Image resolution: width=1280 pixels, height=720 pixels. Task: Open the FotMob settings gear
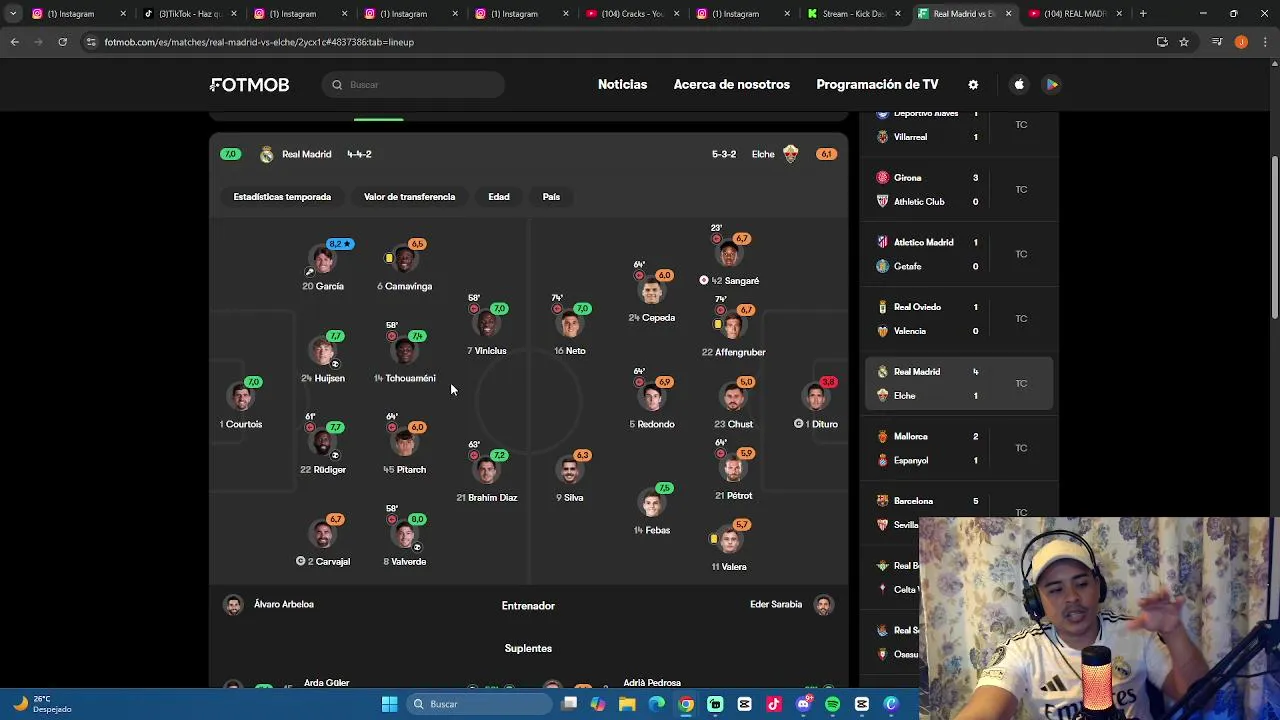(973, 85)
